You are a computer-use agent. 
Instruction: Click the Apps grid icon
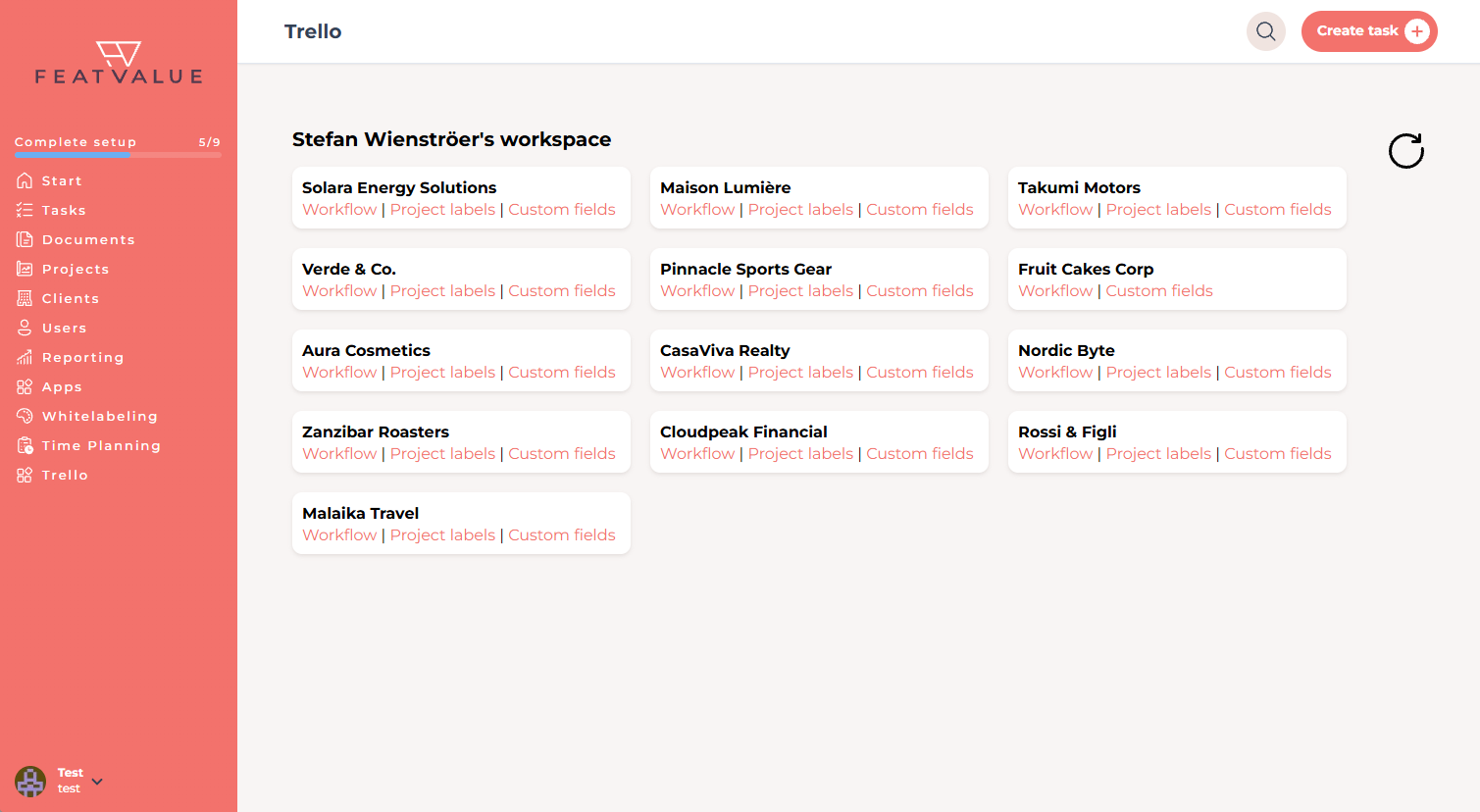tap(25, 386)
